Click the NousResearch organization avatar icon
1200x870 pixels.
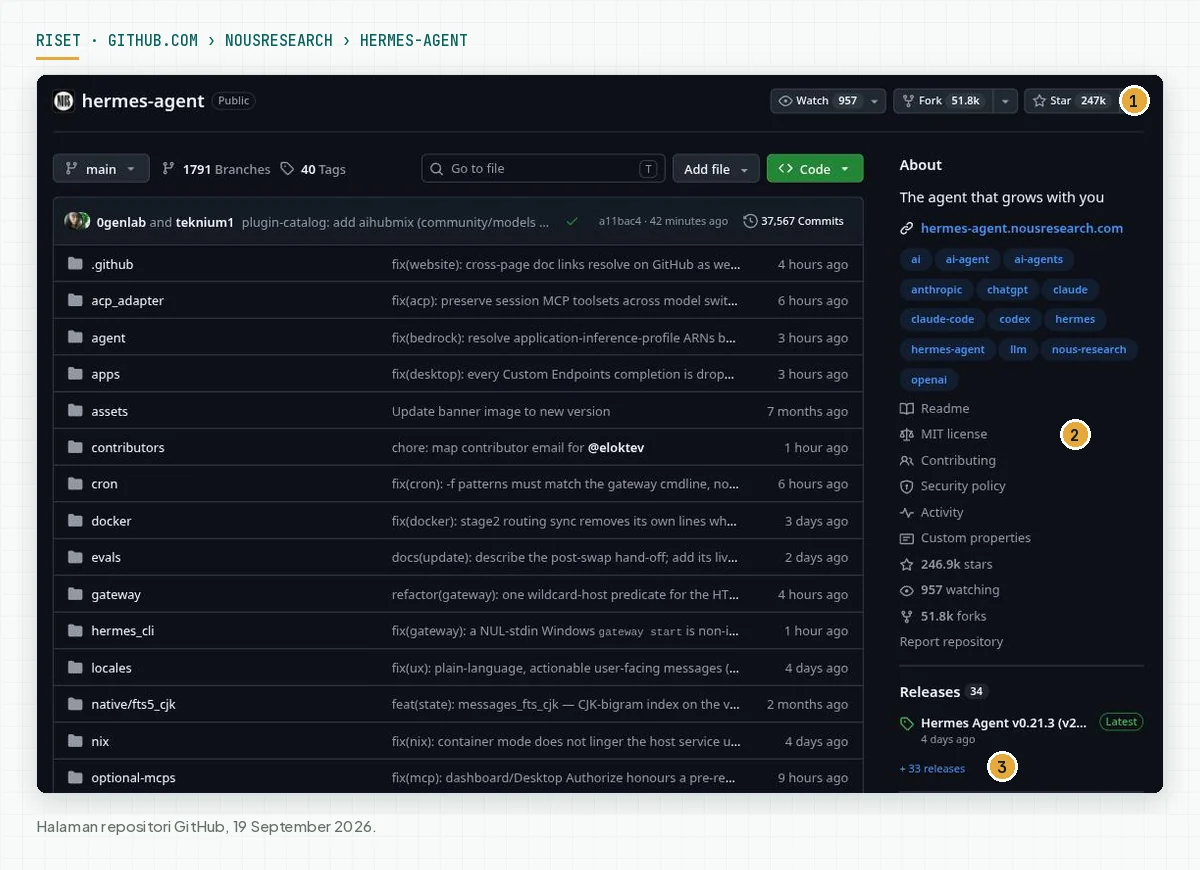pyautogui.click(x=64, y=101)
